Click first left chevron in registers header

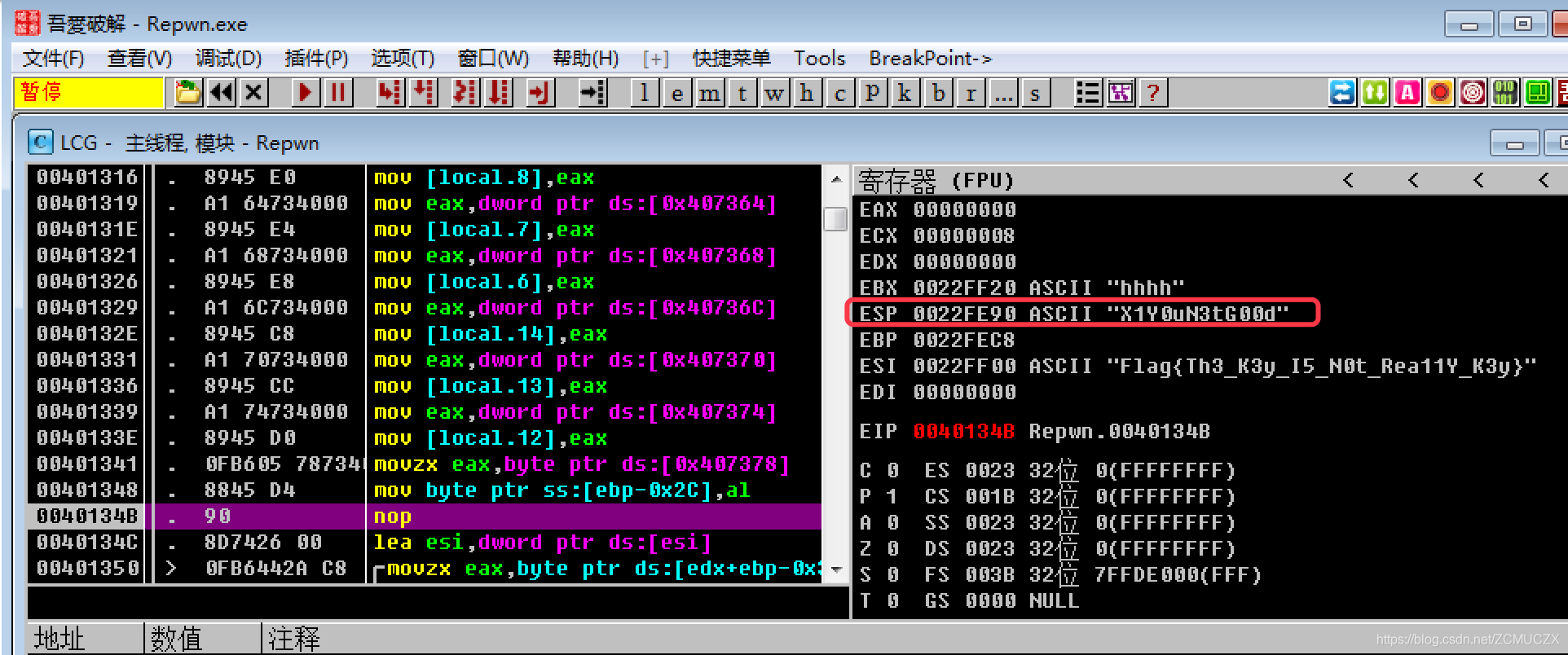click(1348, 180)
